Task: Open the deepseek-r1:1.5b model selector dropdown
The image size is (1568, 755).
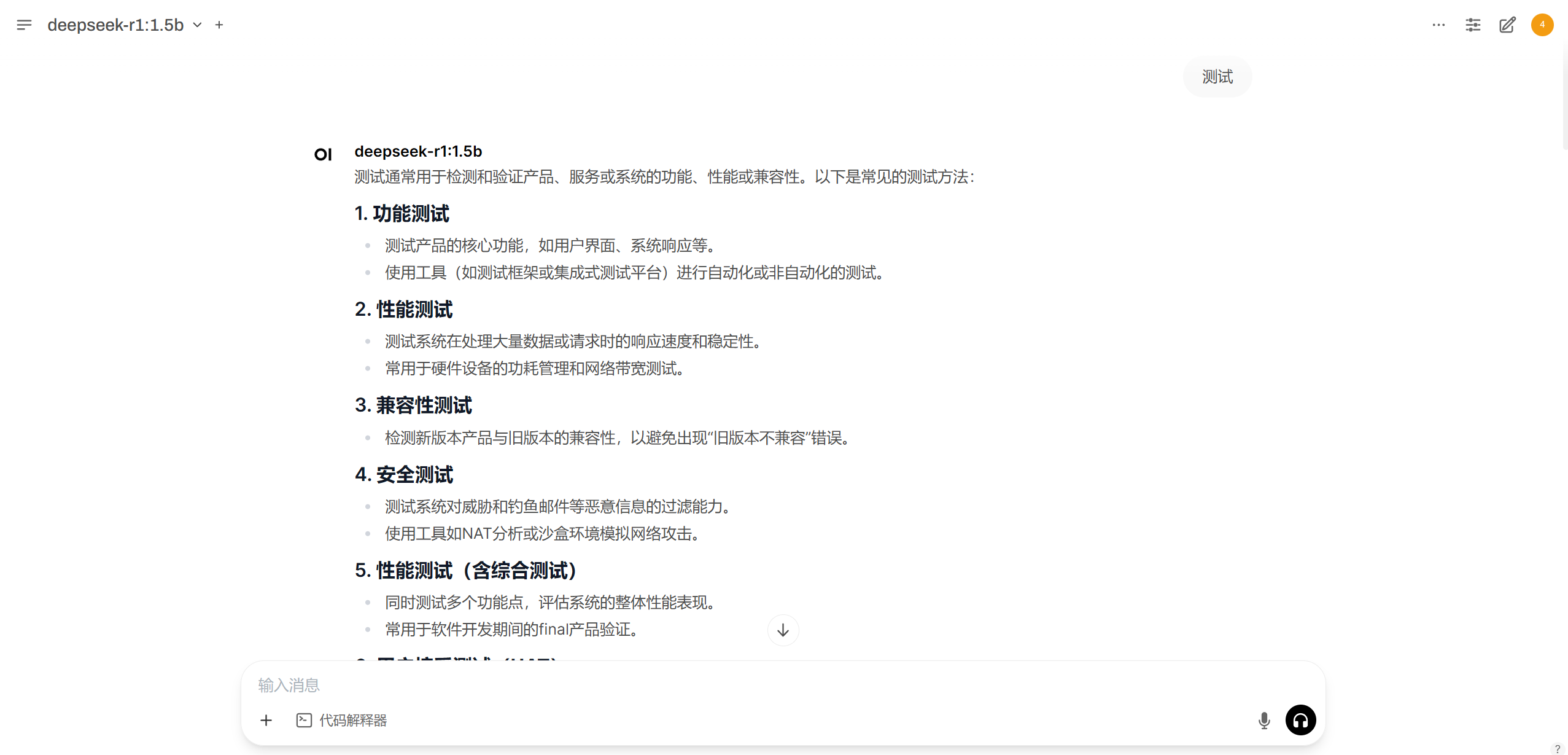Action: pos(115,25)
